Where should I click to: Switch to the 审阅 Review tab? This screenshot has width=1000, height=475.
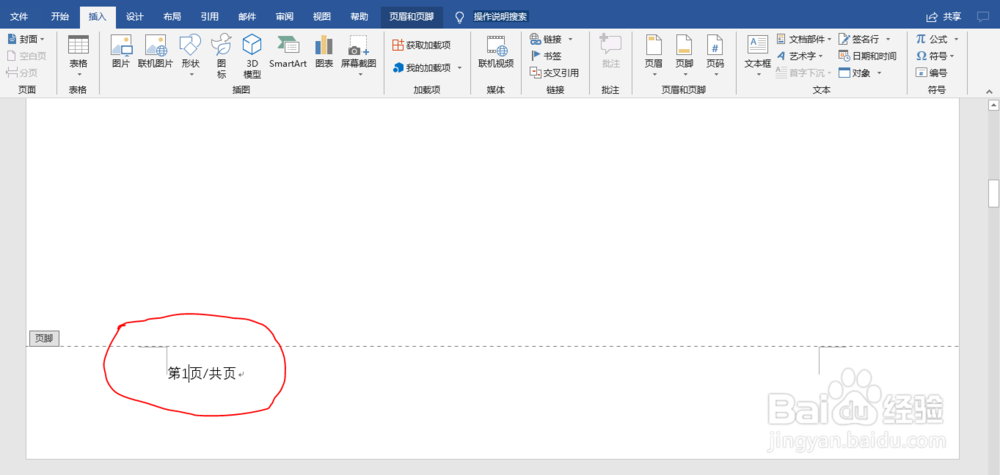(x=284, y=17)
